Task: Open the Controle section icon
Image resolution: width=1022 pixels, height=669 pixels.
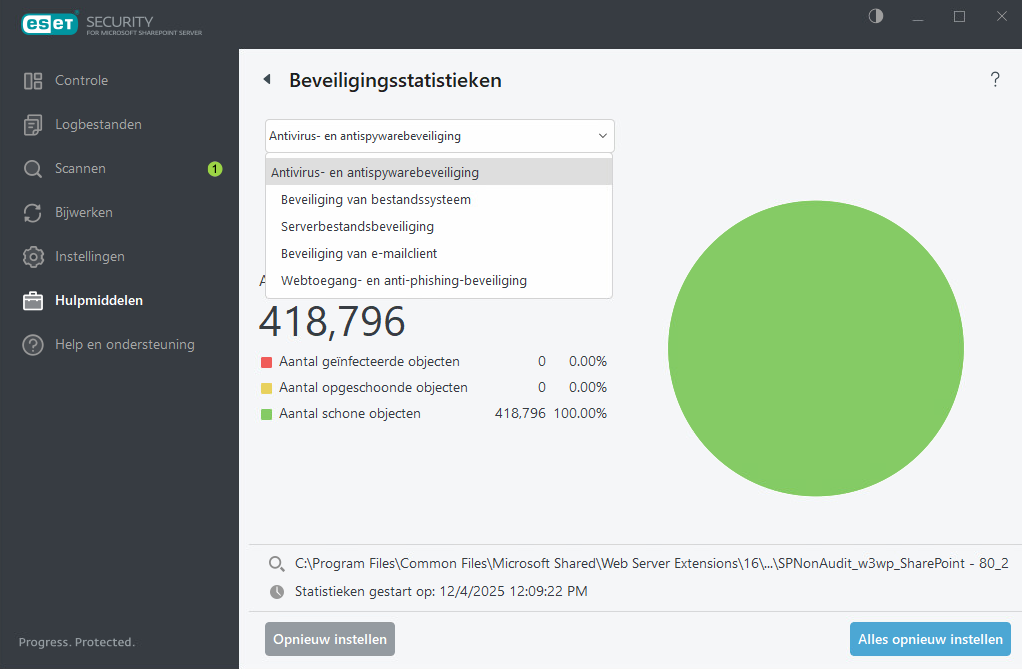Action: click(33, 80)
